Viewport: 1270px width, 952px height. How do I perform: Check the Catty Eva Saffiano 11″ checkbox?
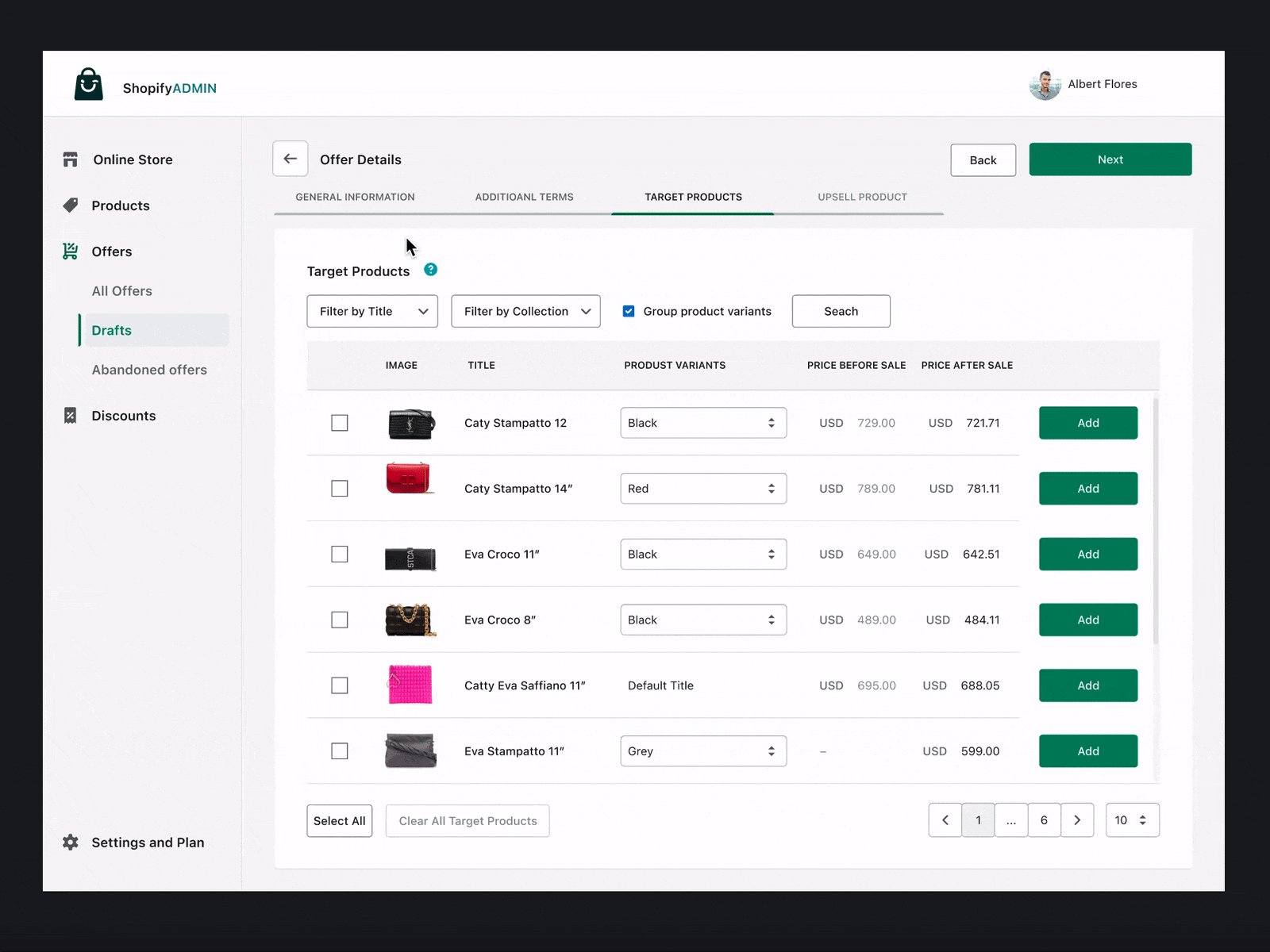(x=340, y=685)
